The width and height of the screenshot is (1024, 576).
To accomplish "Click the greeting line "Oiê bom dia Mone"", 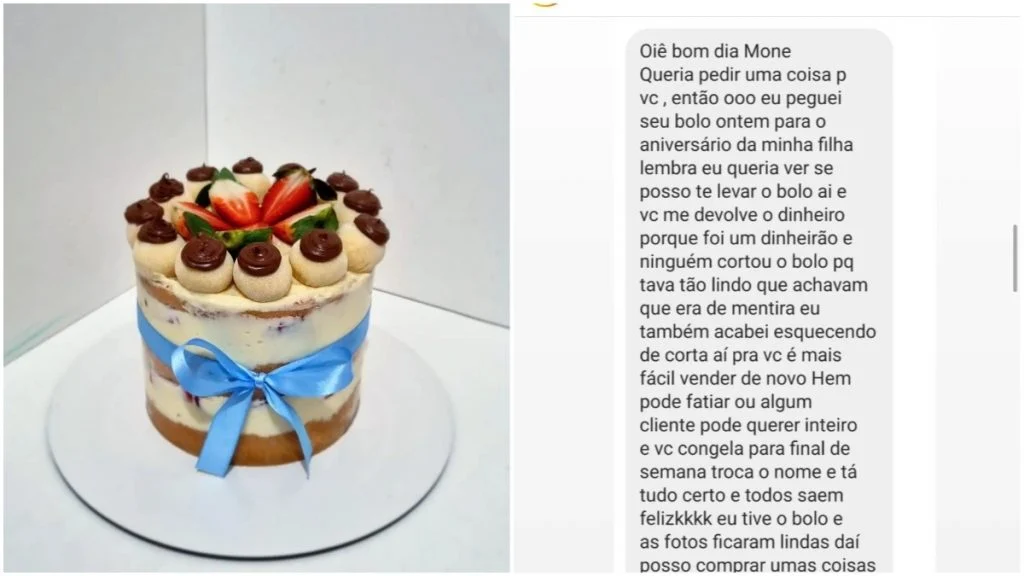I will click(715, 51).
